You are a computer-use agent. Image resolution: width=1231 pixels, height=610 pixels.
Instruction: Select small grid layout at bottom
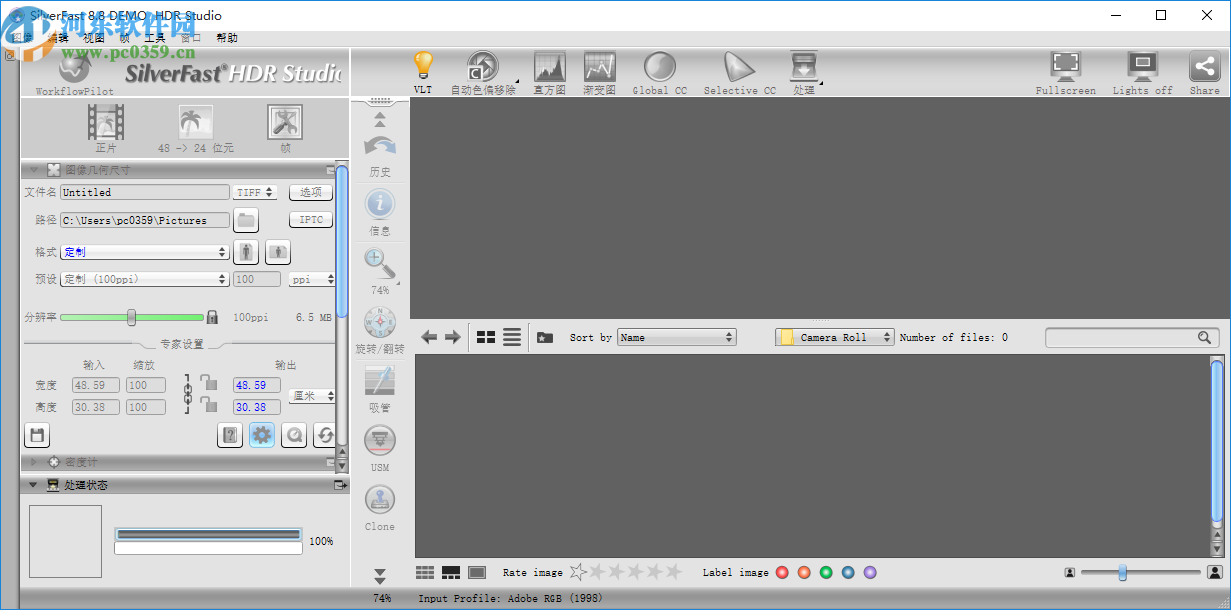(425, 573)
